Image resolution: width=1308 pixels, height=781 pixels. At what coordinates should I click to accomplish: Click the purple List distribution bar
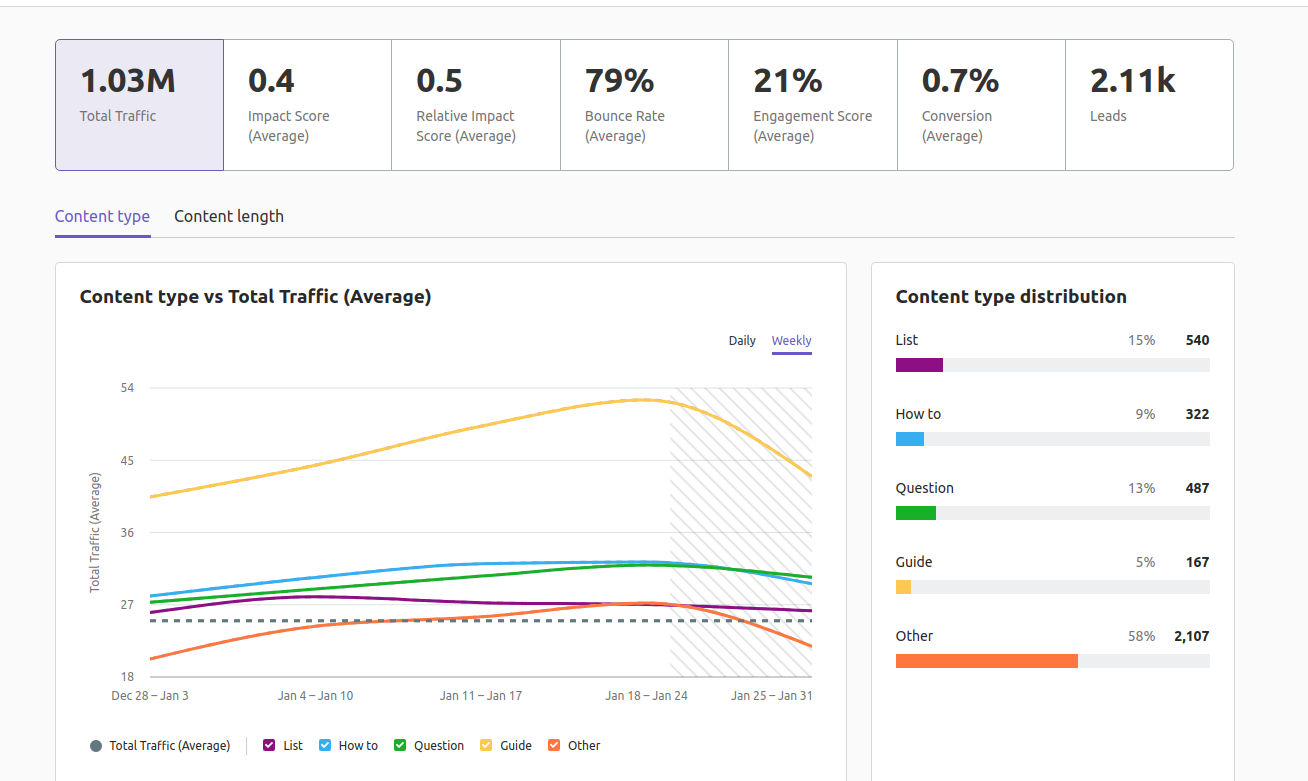click(919, 365)
